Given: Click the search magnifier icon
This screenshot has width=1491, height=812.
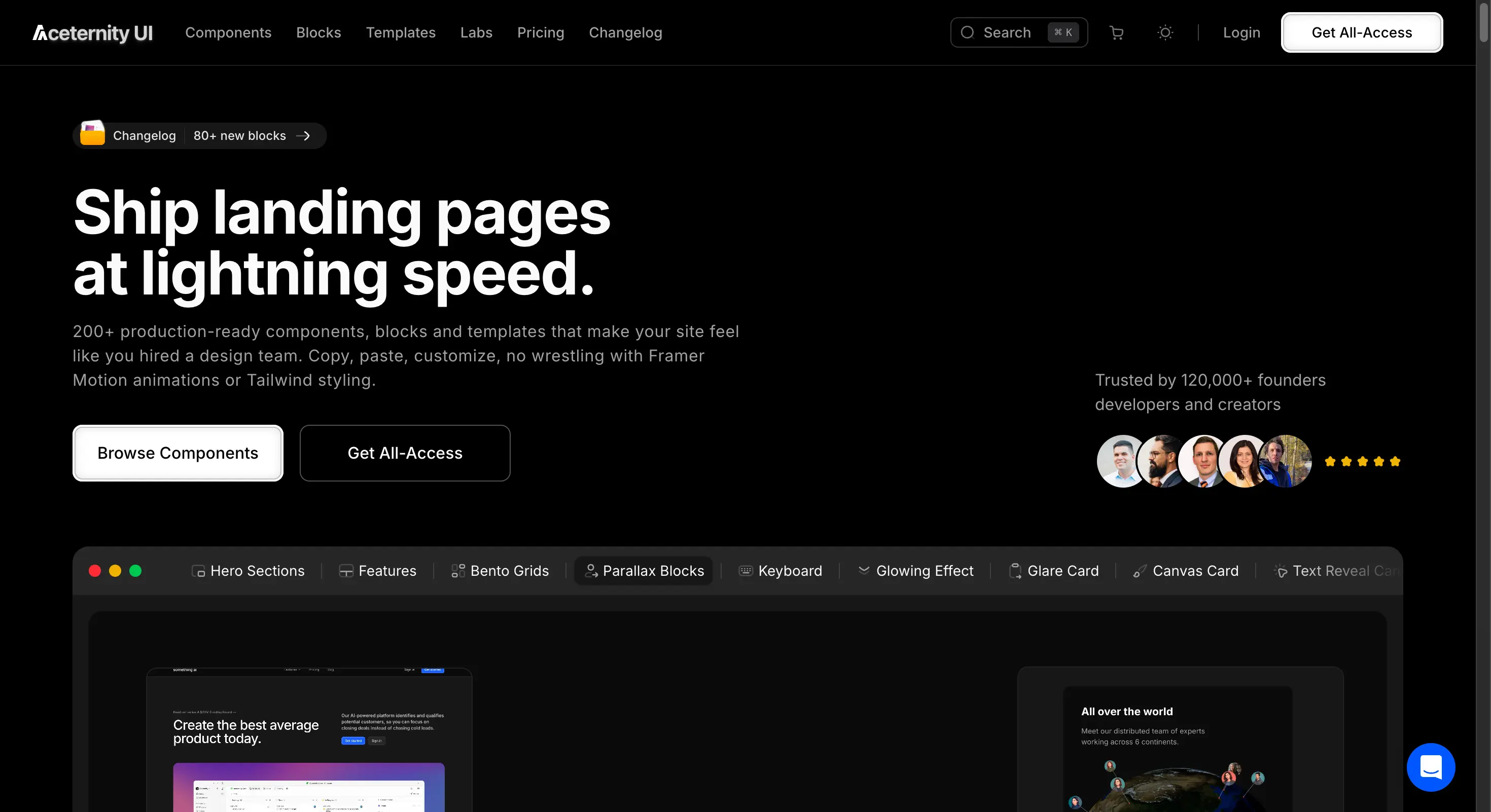Looking at the screenshot, I should pyautogui.click(x=967, y=32).
